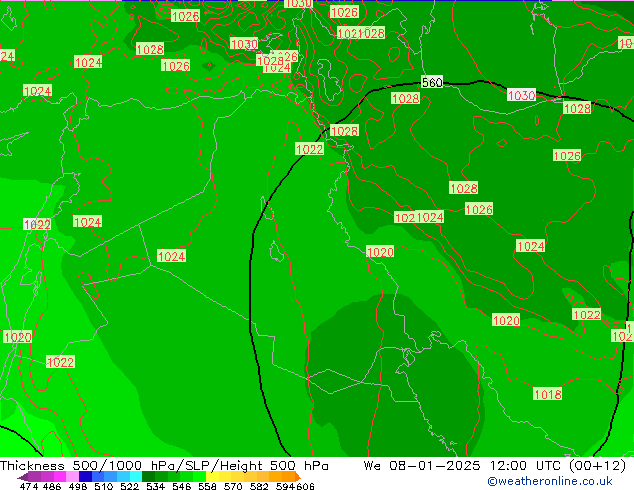Click the purple left arrow end of the legend
Screen dimensions: 634x490
23,477
